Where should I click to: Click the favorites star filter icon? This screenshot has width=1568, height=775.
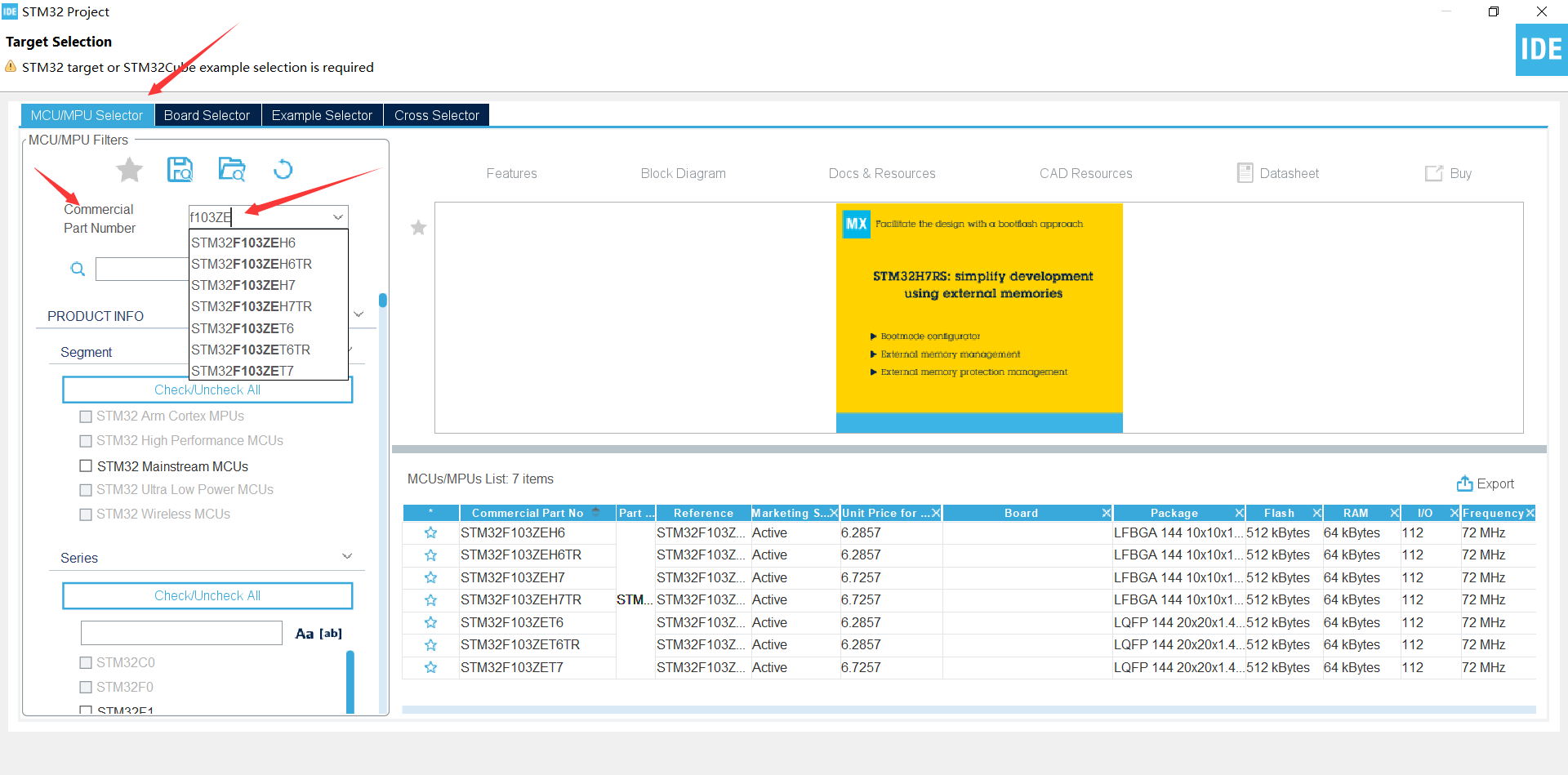pyautogui.click(x=129, y=170)
